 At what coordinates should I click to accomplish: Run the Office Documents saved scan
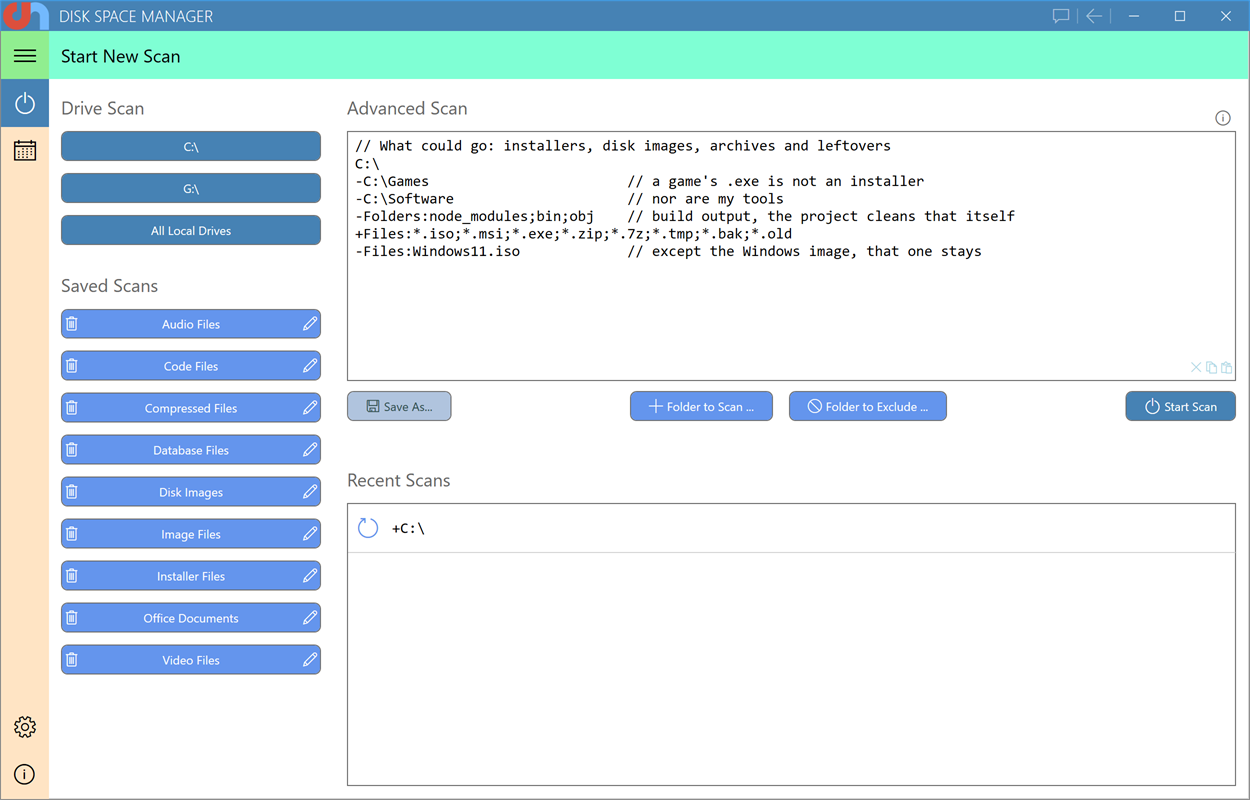point(191,618)
